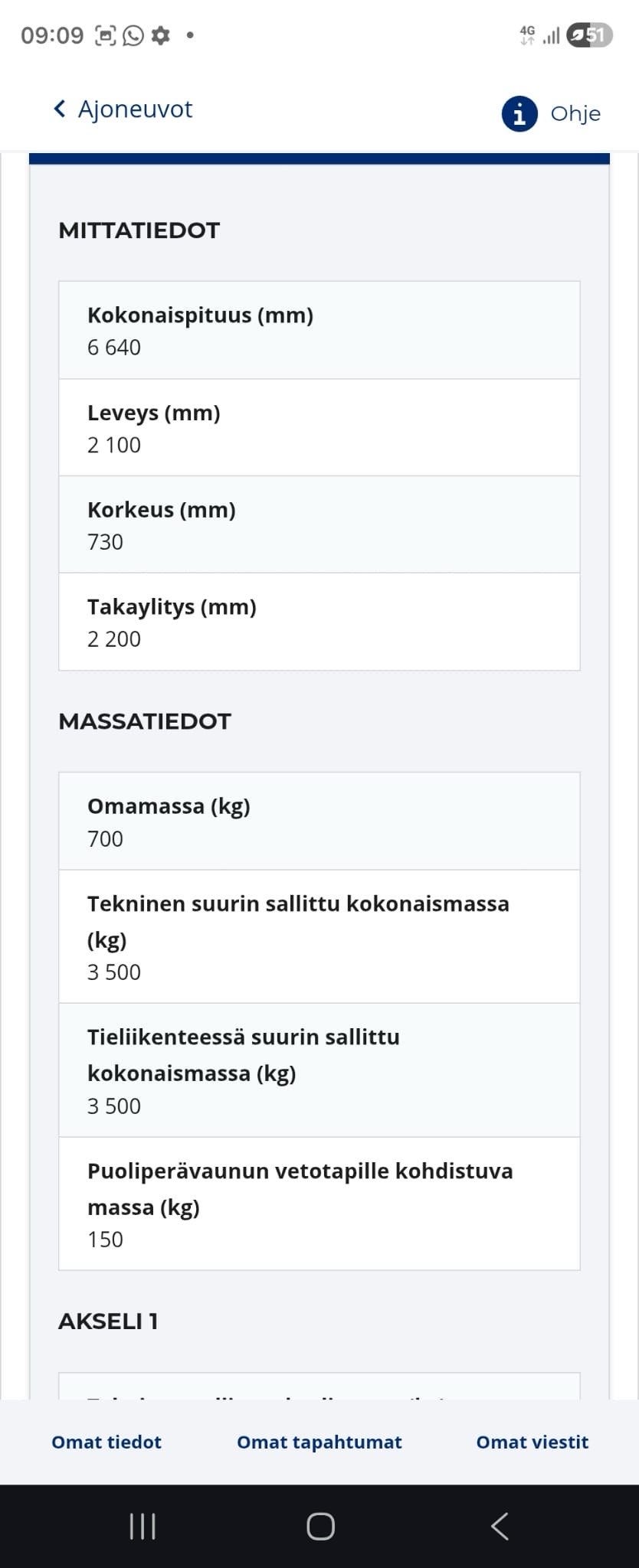Screen dimensions: 639x1568
Task: Tap the MITTATIEDOT section heading
Action: (x=139, y=230)
